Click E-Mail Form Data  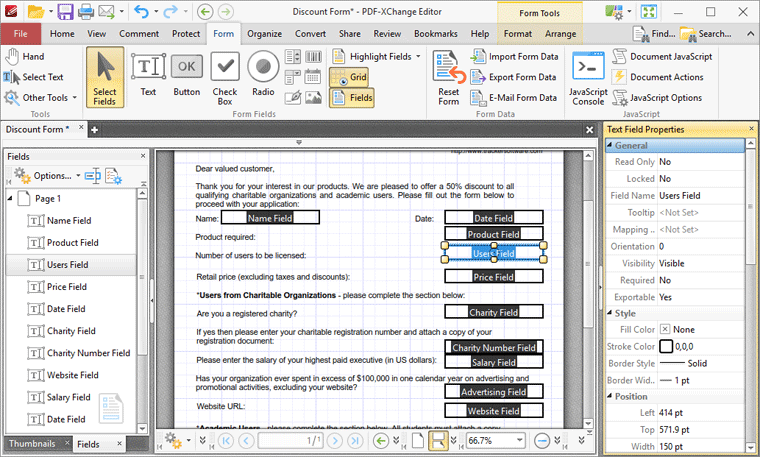tap(514, 98)
